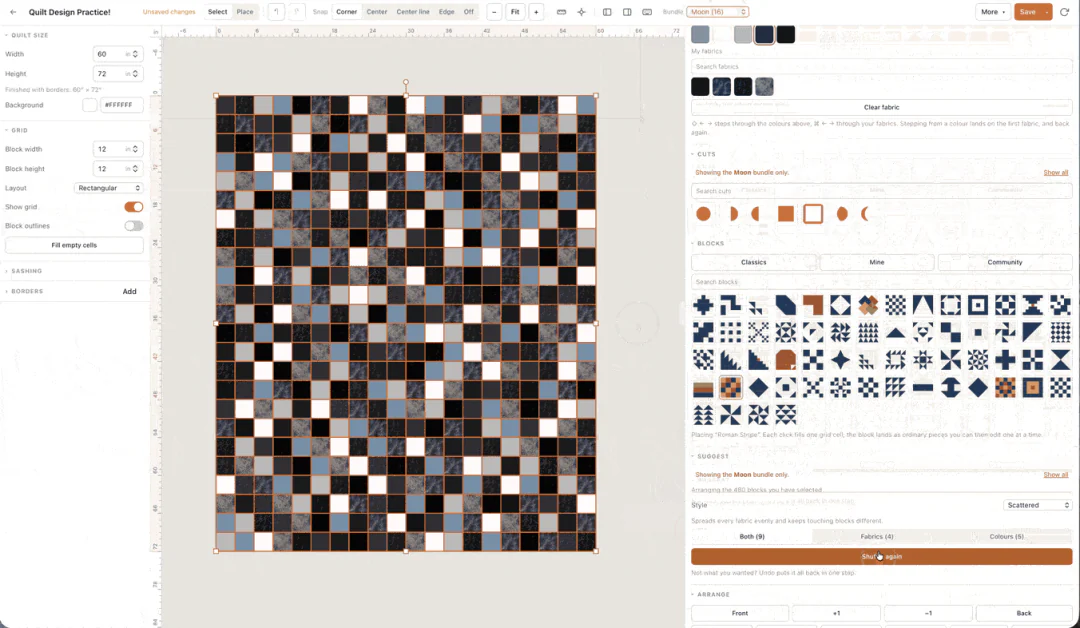Screen dimensions: 1080x628
Task: Open the Bundle Moon (16) dropdown
Action: point(716,12)
